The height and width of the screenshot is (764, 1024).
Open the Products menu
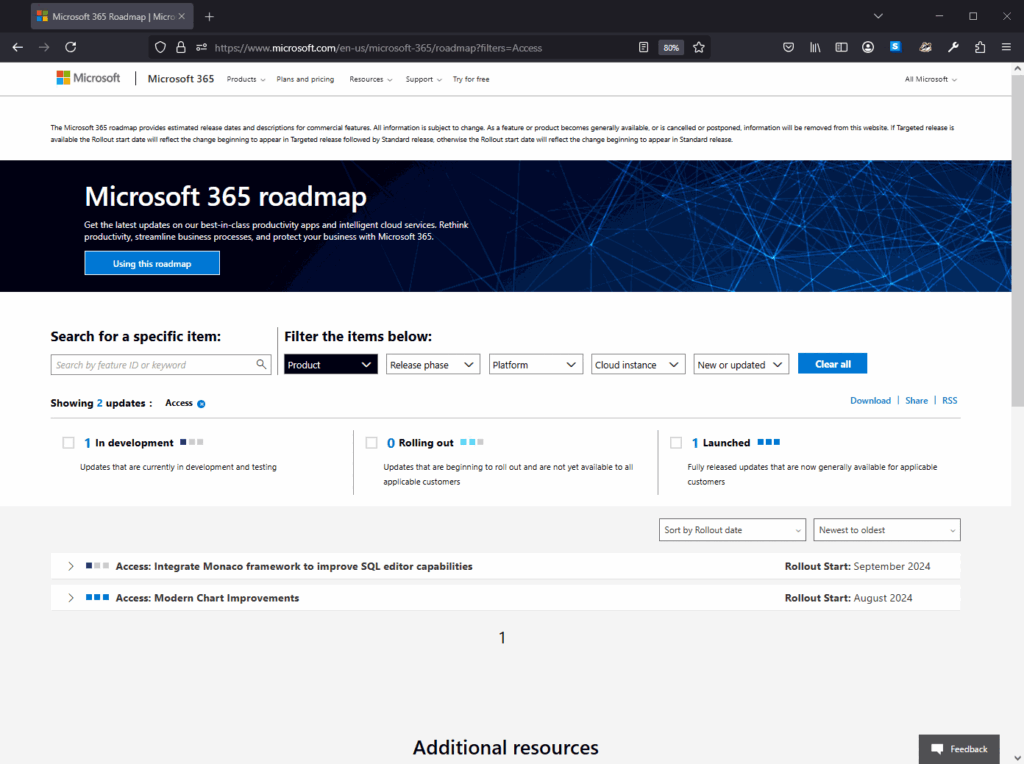pyautogui.click(x=246, y=79)
